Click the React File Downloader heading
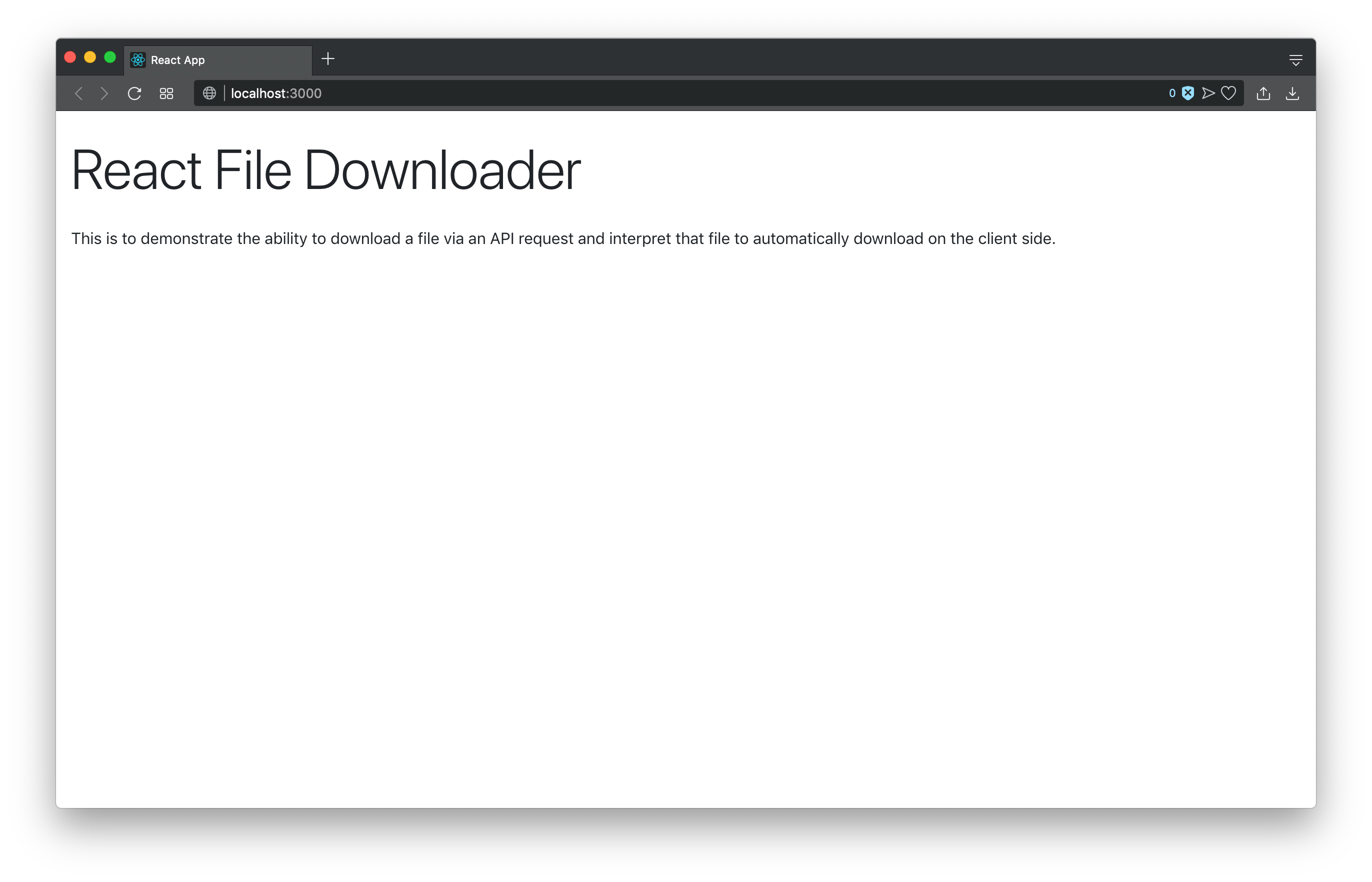The image size is (1372, 882). (324, 170)
